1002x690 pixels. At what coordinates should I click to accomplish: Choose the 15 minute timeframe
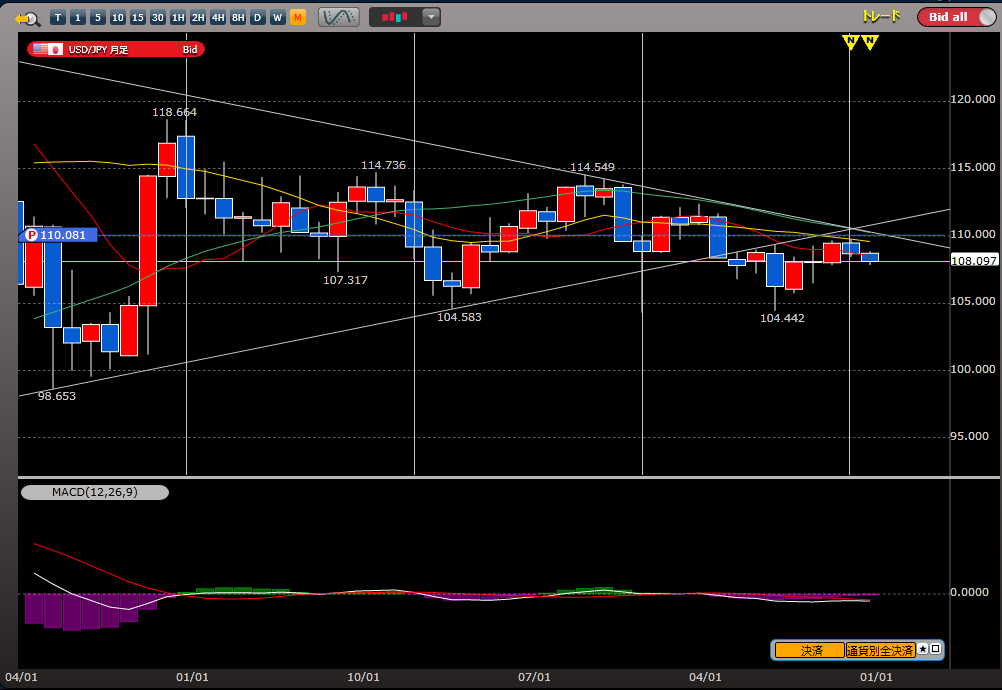[x=137, y=17]
